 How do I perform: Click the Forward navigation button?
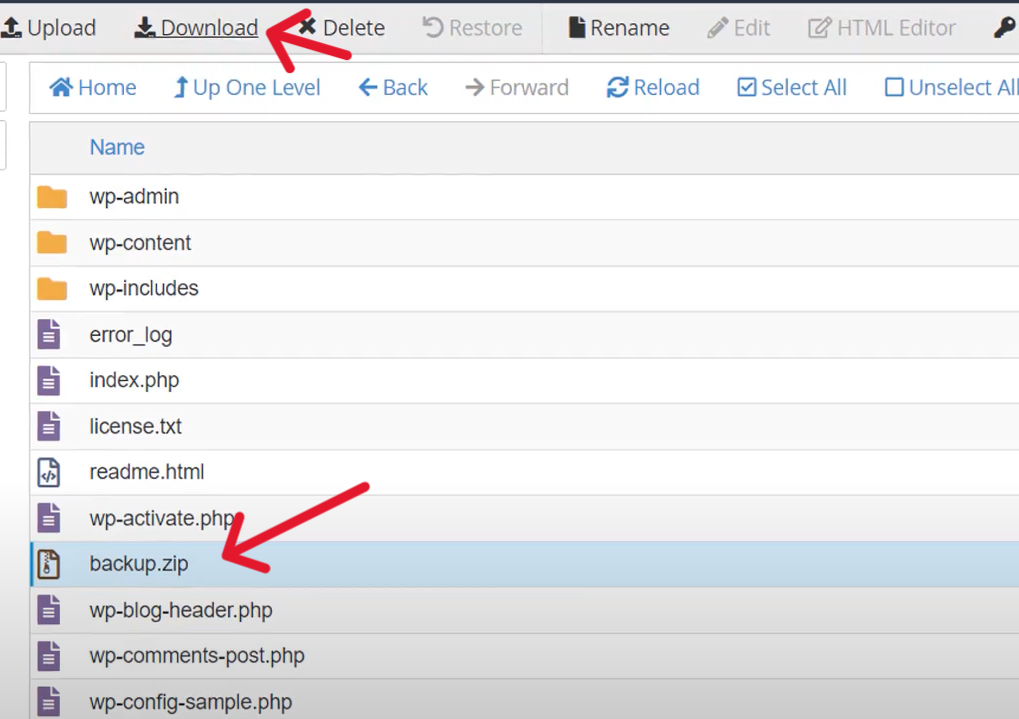pyautogui.click(x=517, y=88)
